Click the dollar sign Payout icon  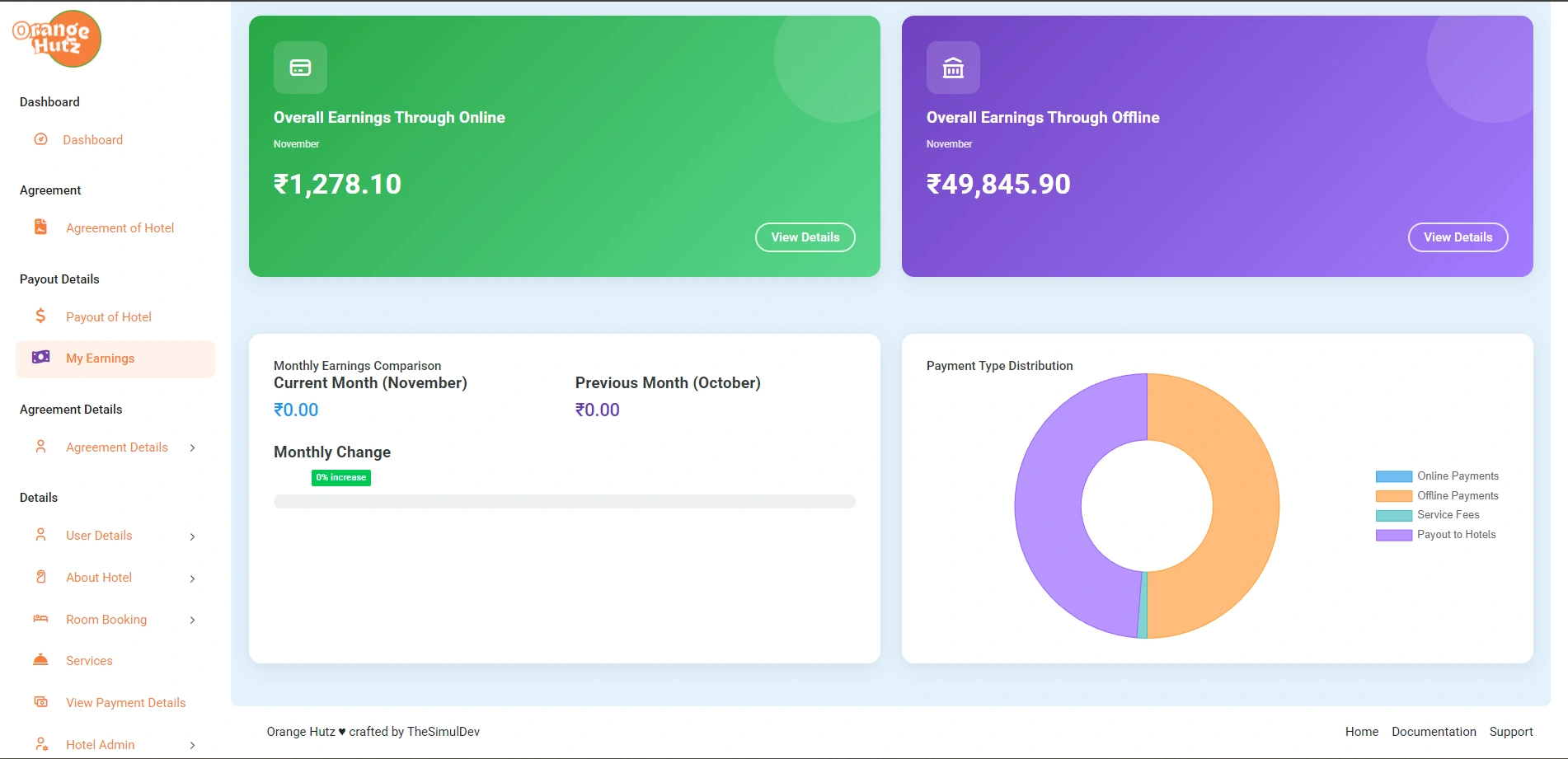(40, 316)
